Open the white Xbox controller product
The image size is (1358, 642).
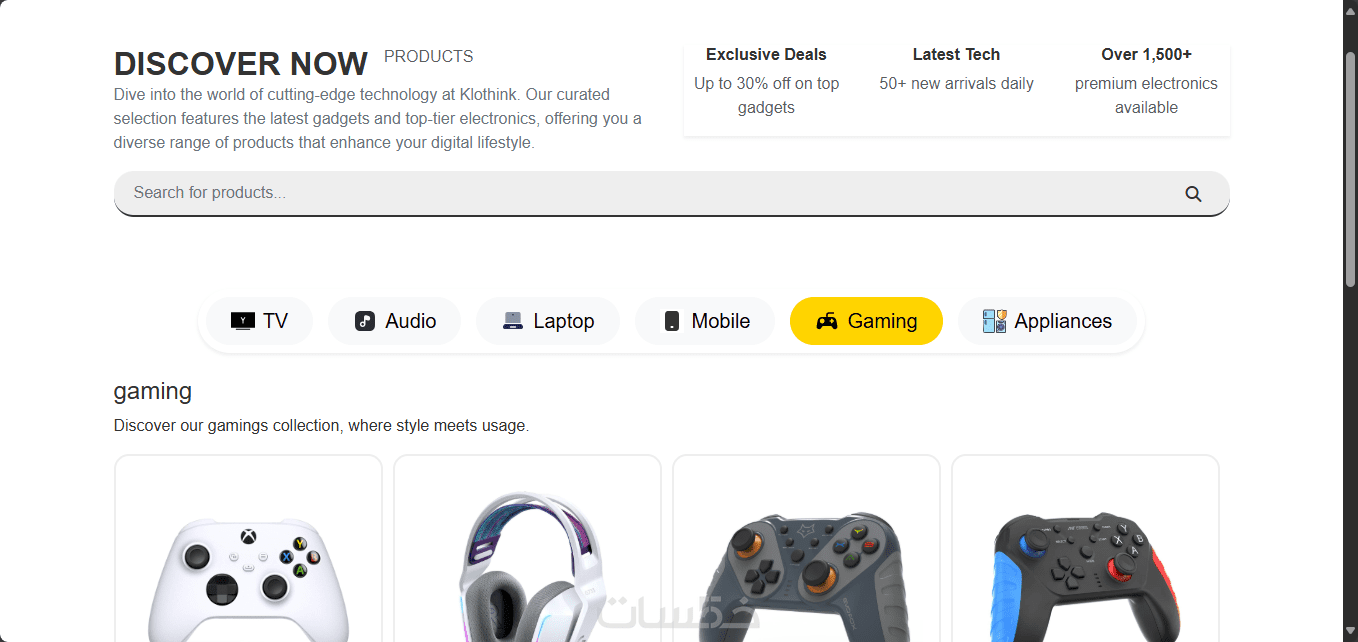pyautogui.click(x=248, y=549)
